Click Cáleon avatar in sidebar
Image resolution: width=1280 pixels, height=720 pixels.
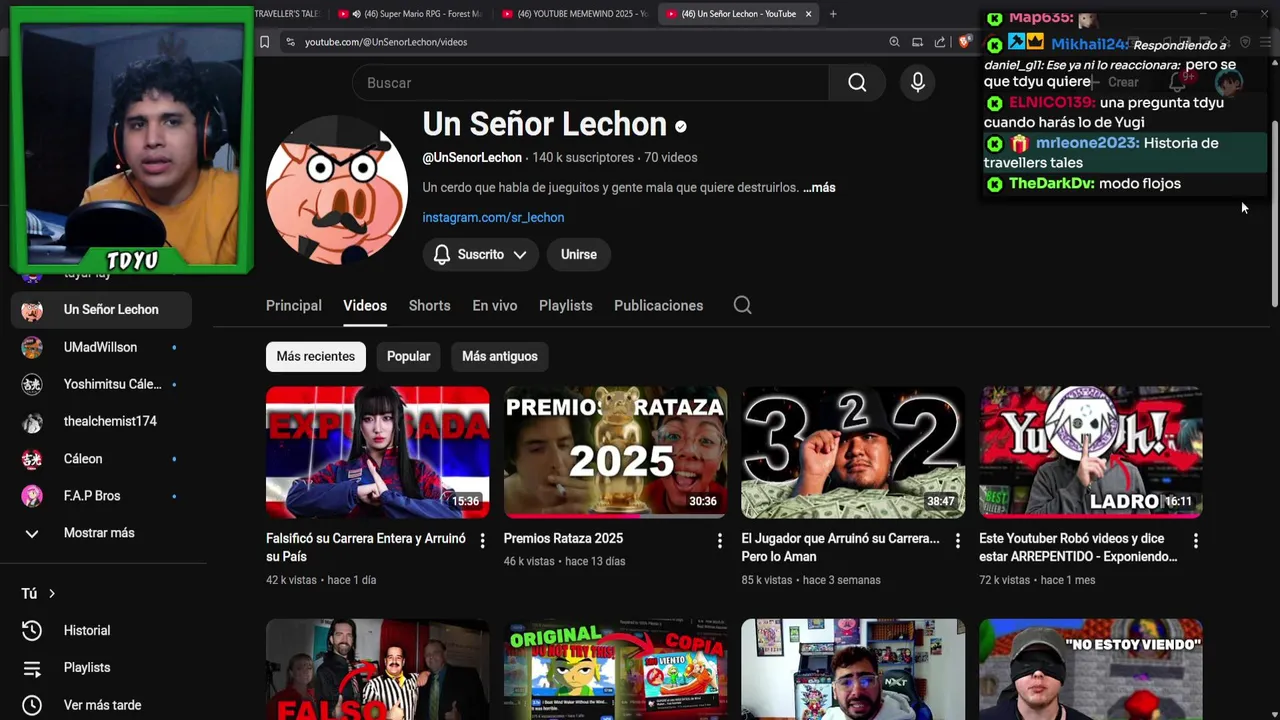point(32,459)
